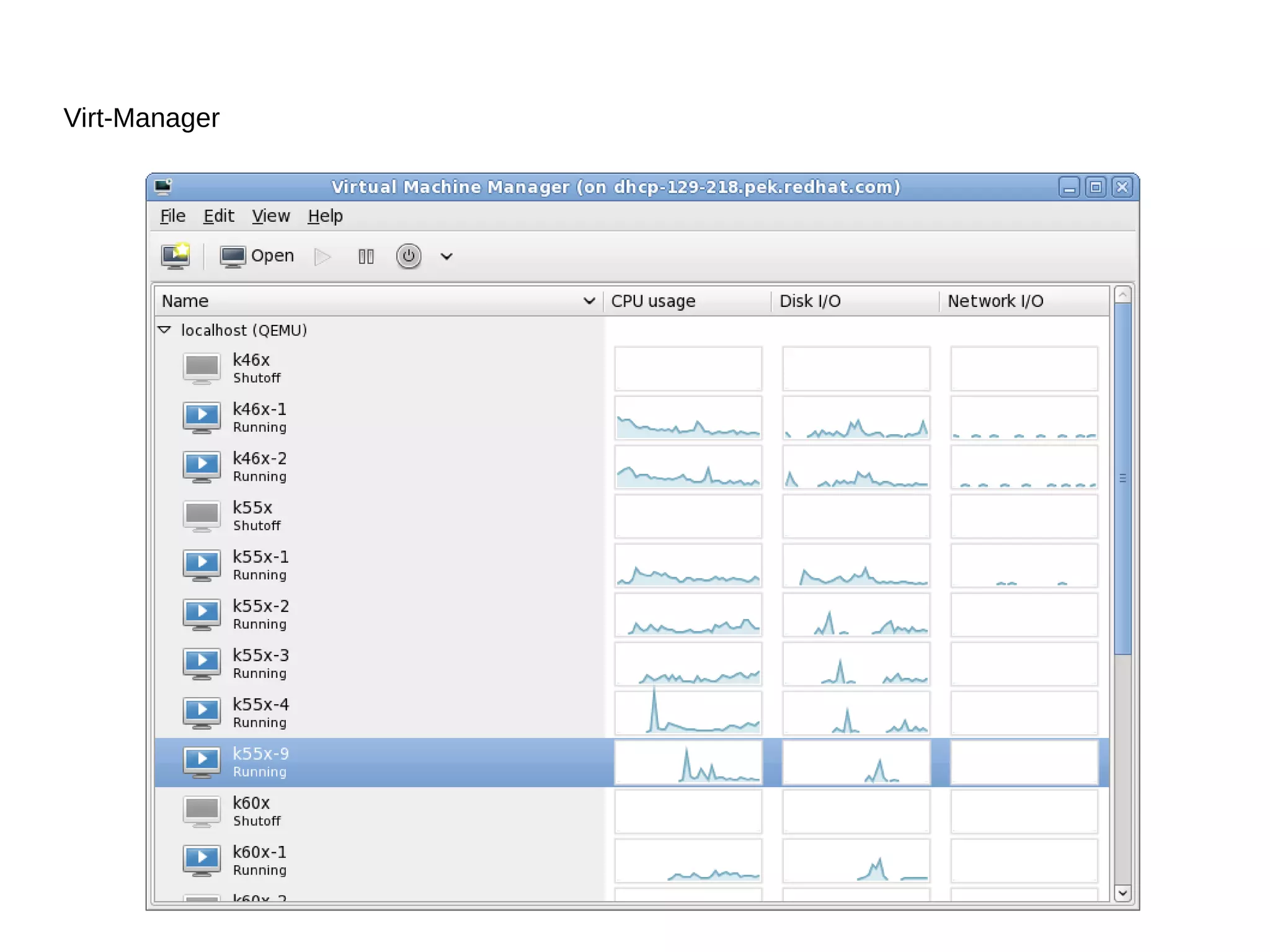Collapse the localhost (QEMU) tree node
Image resolution: width=1270 pixels, height=952 pixels.
pyautogui.click(x=164, y=330)
